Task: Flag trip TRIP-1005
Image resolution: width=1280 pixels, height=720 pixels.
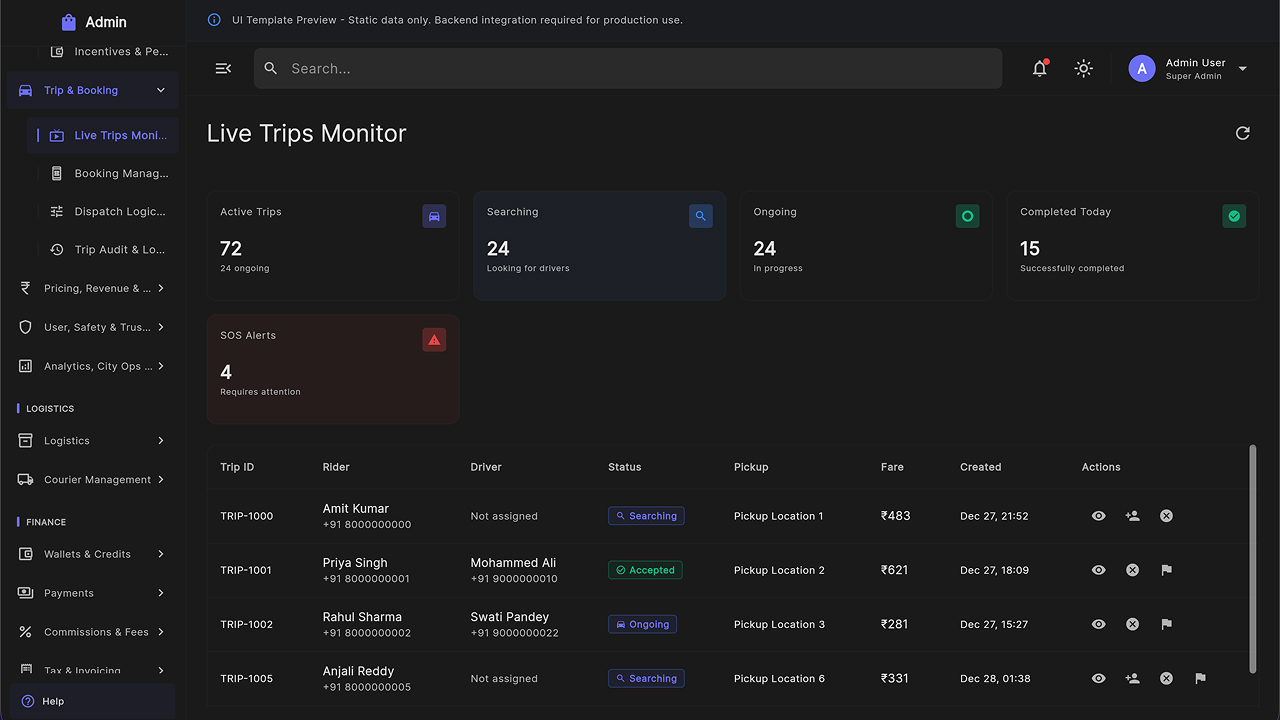Action: [x=1200, y=678]
